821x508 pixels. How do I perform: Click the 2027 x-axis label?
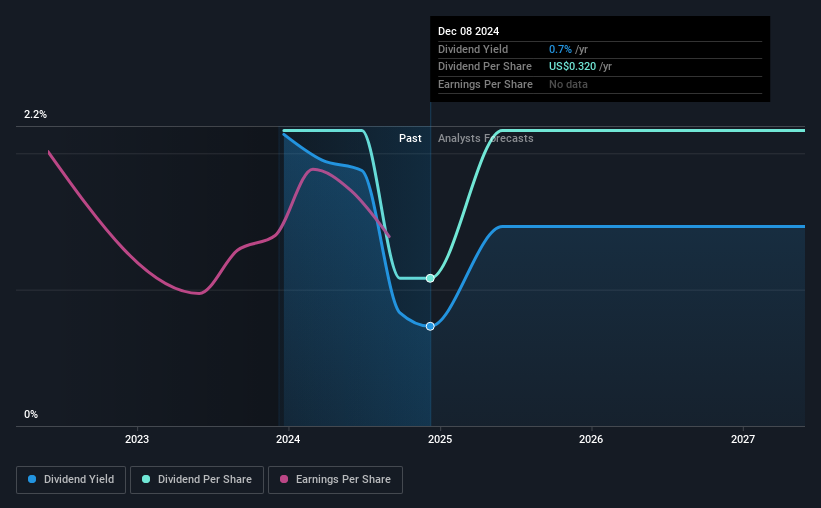click(x=743, y=439)
